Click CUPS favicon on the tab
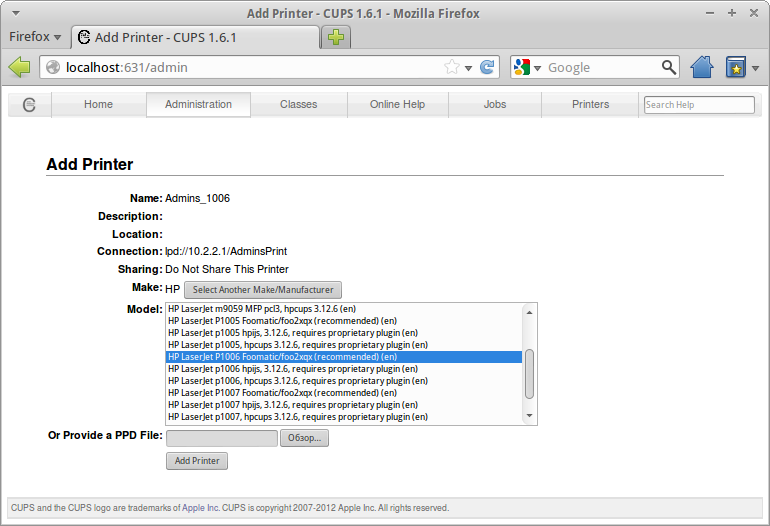Screen dimensions: 770x526 pos(84,37)
